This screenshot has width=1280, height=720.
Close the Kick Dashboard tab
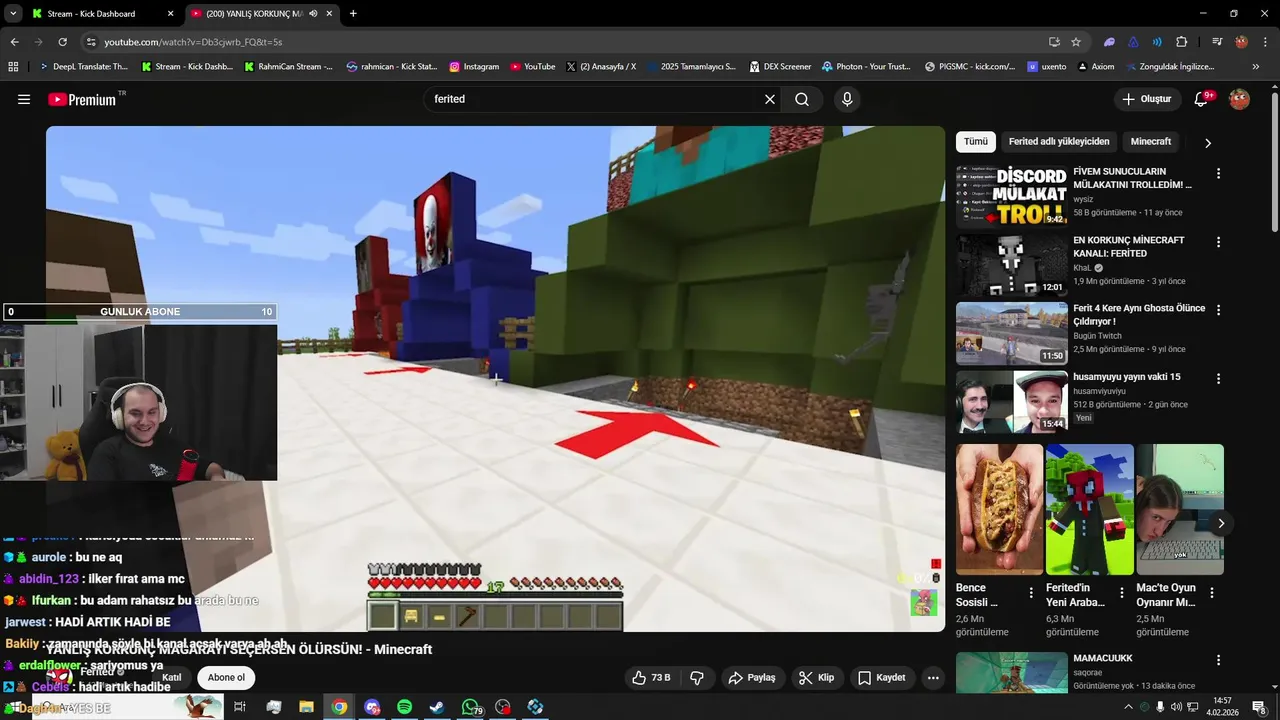[x=170, y=14]
